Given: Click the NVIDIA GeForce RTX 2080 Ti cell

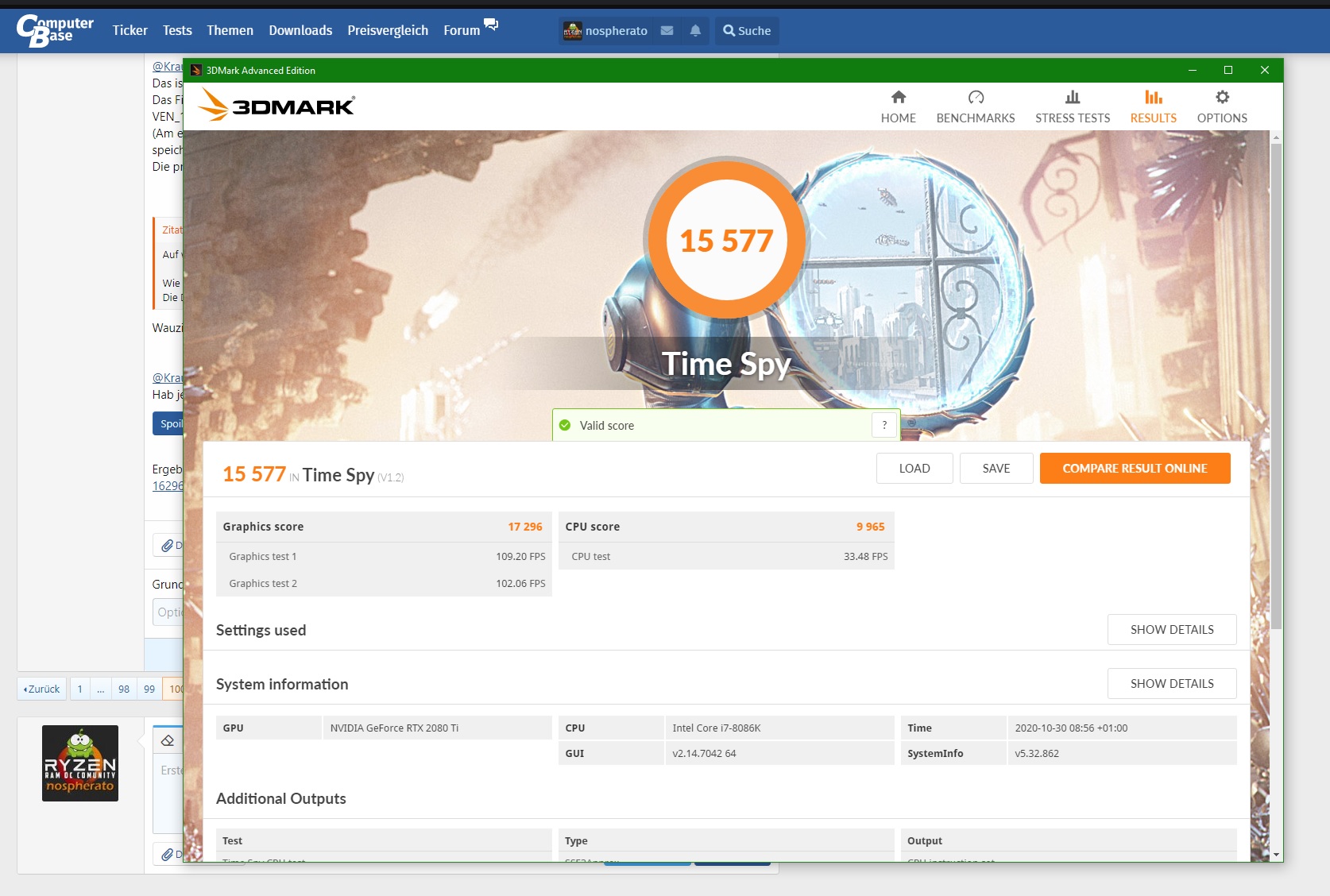Looking at the screenshot, I should (x=437, y=728).
